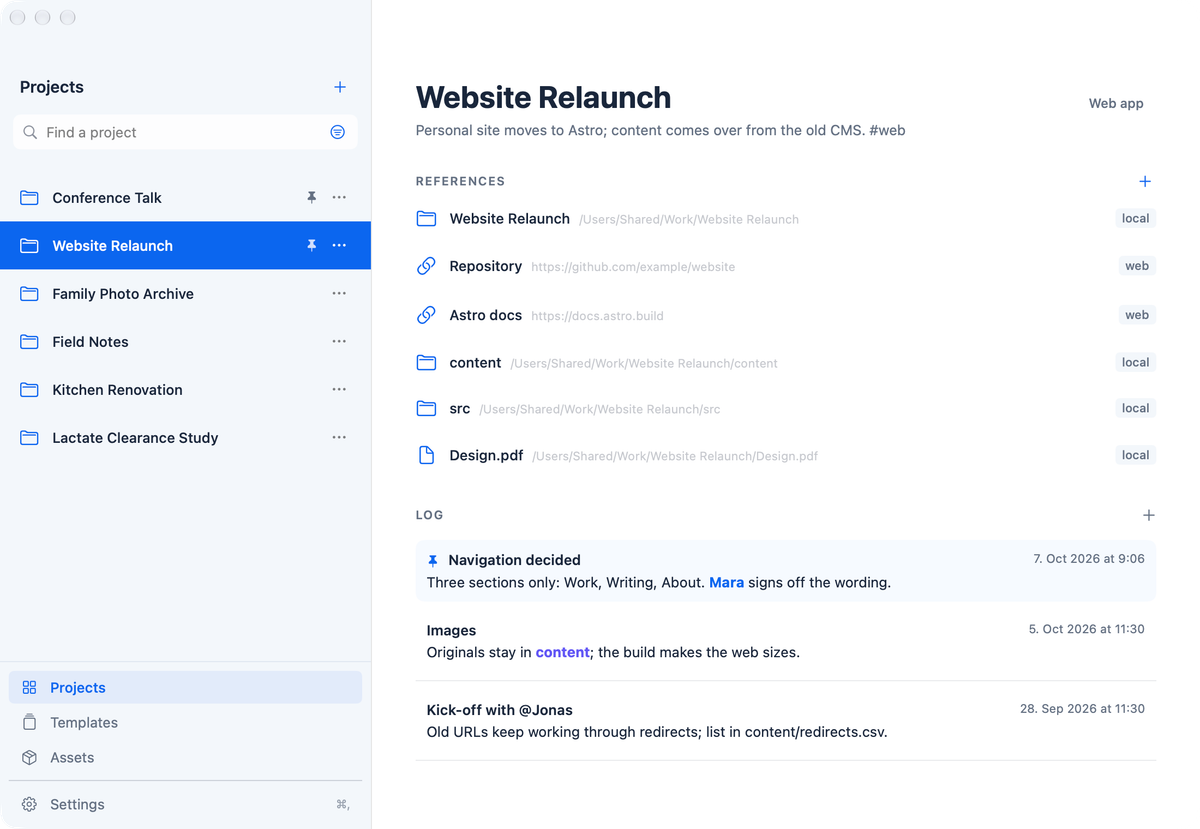Add a new log entry with plus icon

click(1148, 515)
